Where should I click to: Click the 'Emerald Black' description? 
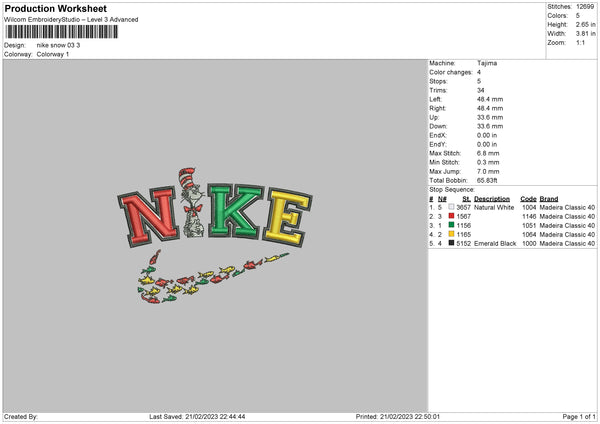[495, 243]
